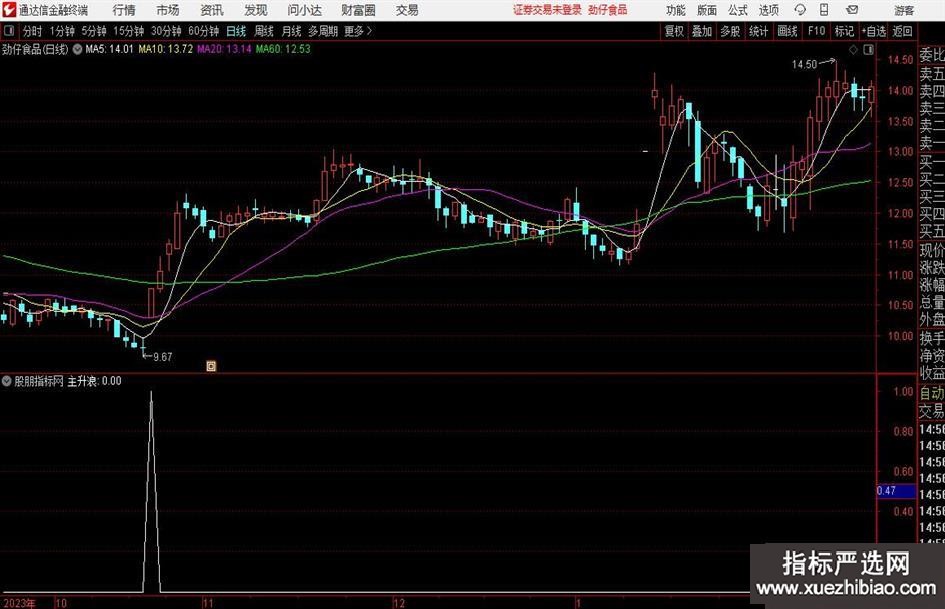Click the 返回 back button
Viewport: 945px width, 609px height.
(902, 31)
